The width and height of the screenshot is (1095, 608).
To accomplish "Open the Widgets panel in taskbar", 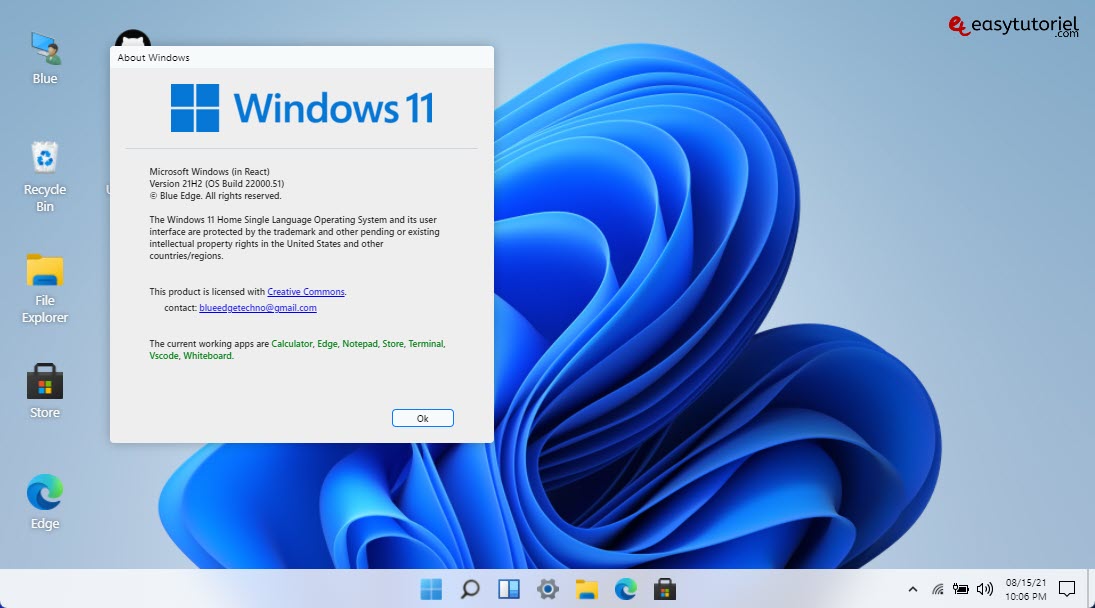I will coord(508,589).
